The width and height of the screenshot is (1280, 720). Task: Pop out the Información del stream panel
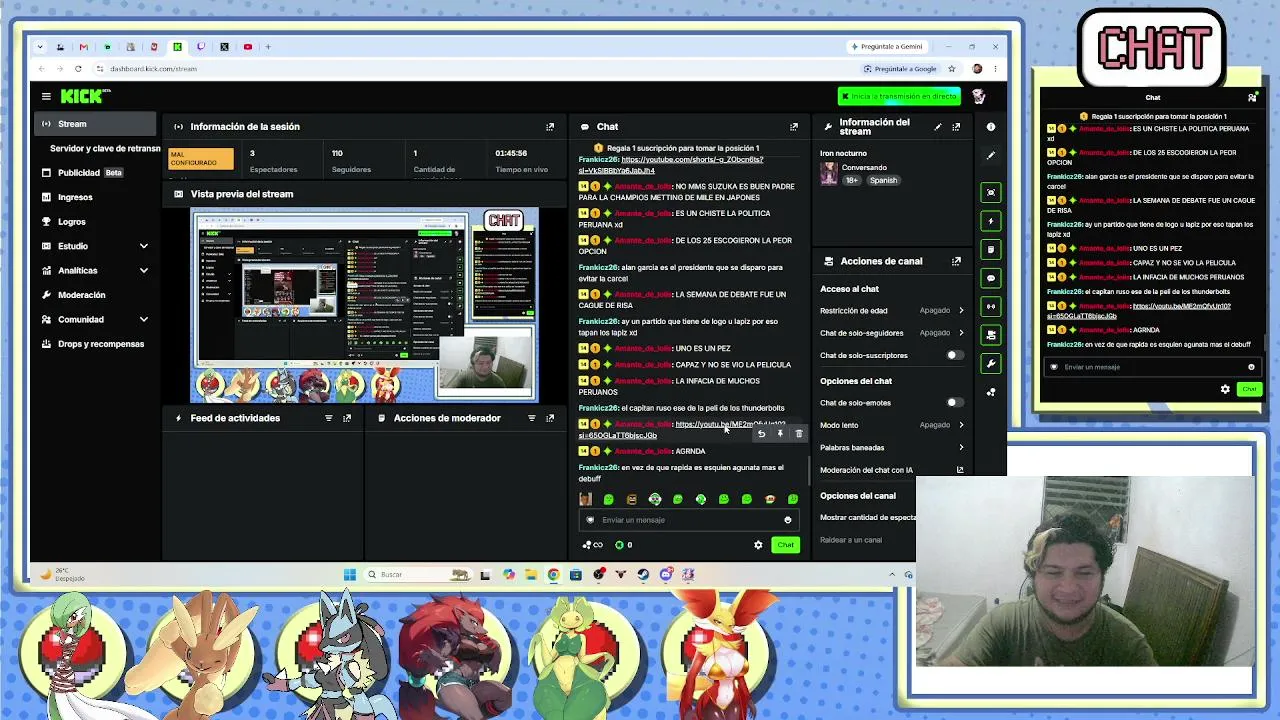click(956, 127)
